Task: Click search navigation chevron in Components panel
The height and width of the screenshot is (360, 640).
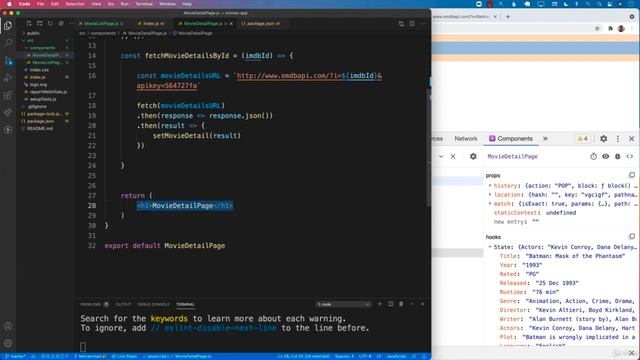Action: [441, 156]
